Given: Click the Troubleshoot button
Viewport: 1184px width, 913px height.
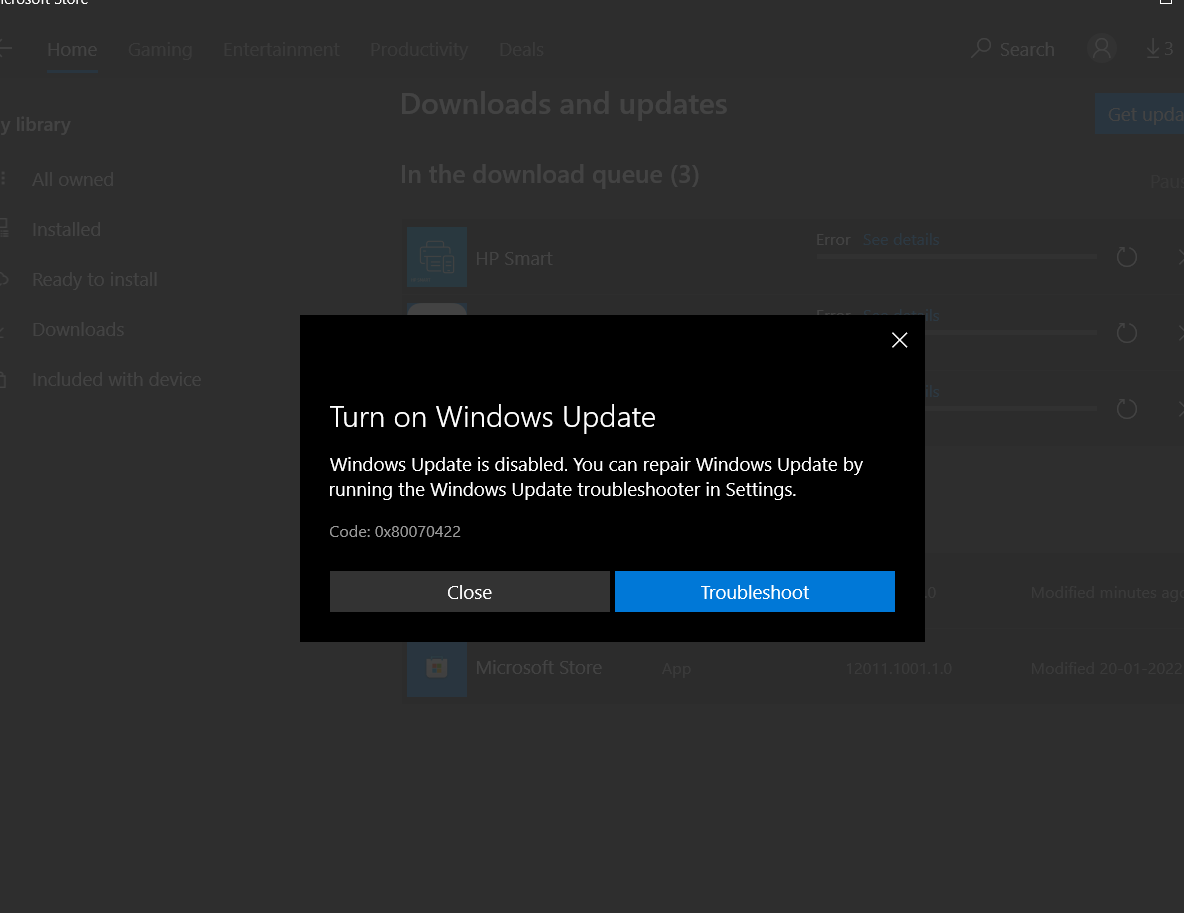Looking at the screenshot, I should tap(754, 591).
